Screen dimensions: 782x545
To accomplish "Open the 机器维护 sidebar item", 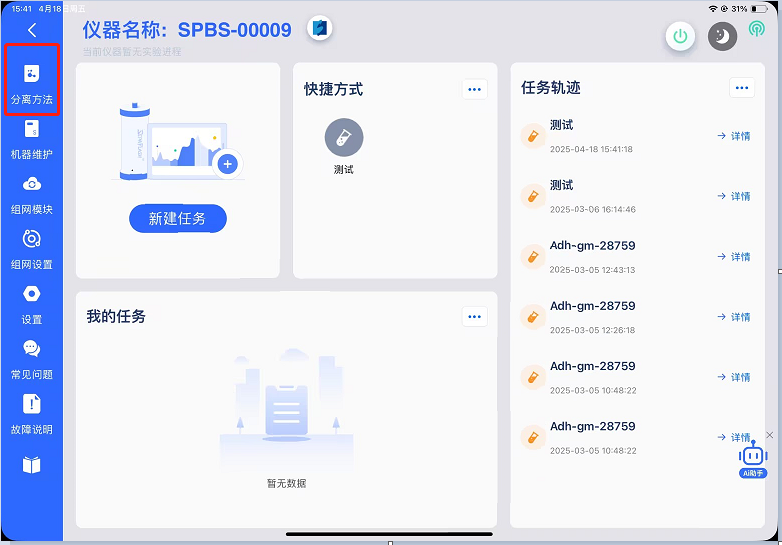I will click(x=31, y=138).
